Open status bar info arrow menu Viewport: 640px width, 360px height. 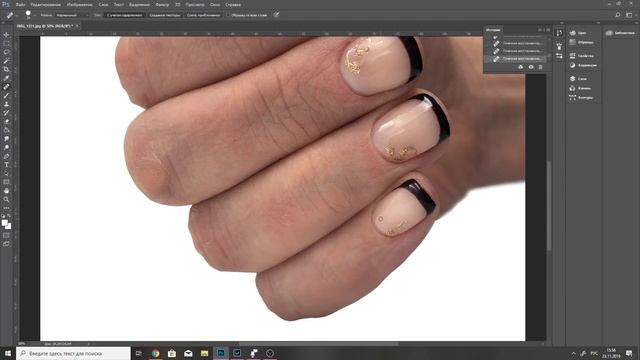pyautogui.click(x=89, y=344)
